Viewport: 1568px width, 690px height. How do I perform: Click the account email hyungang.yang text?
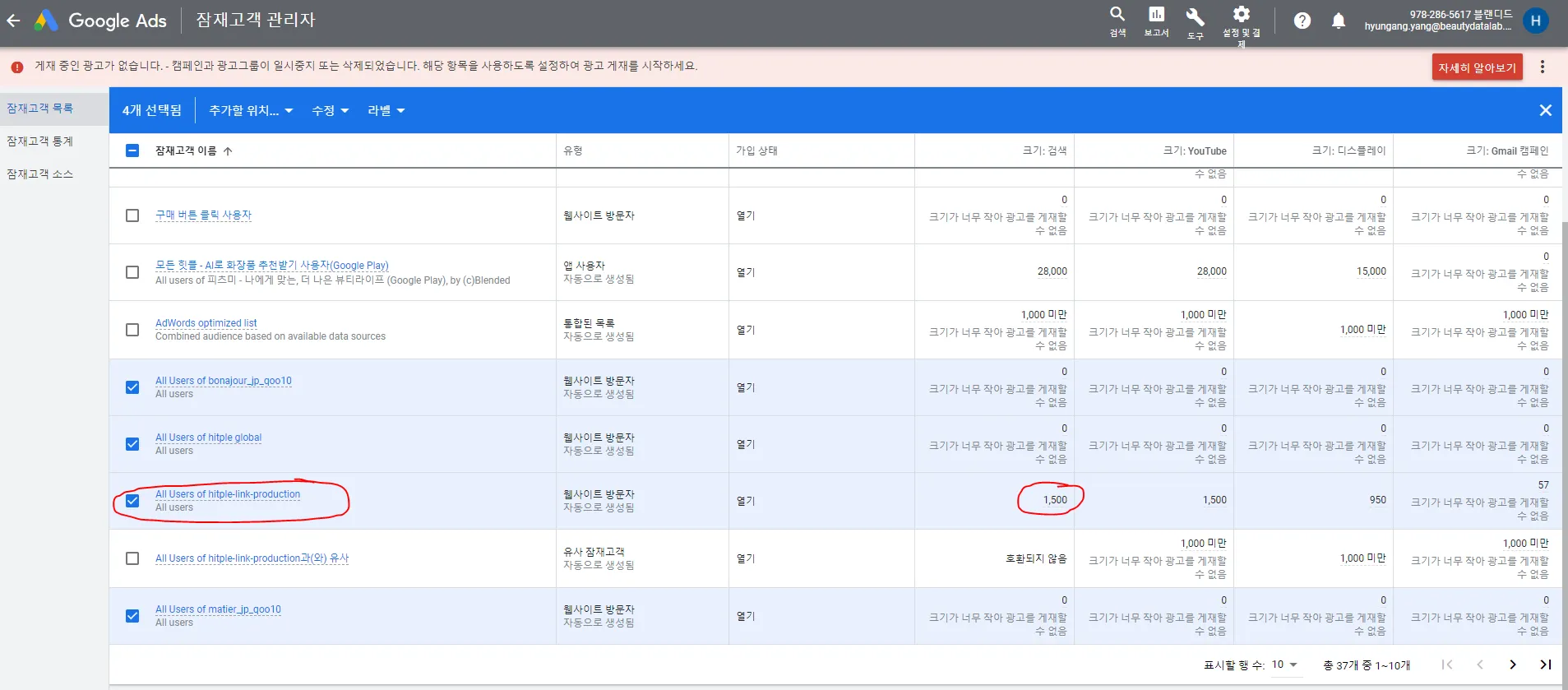click(x=1438, y=26)
